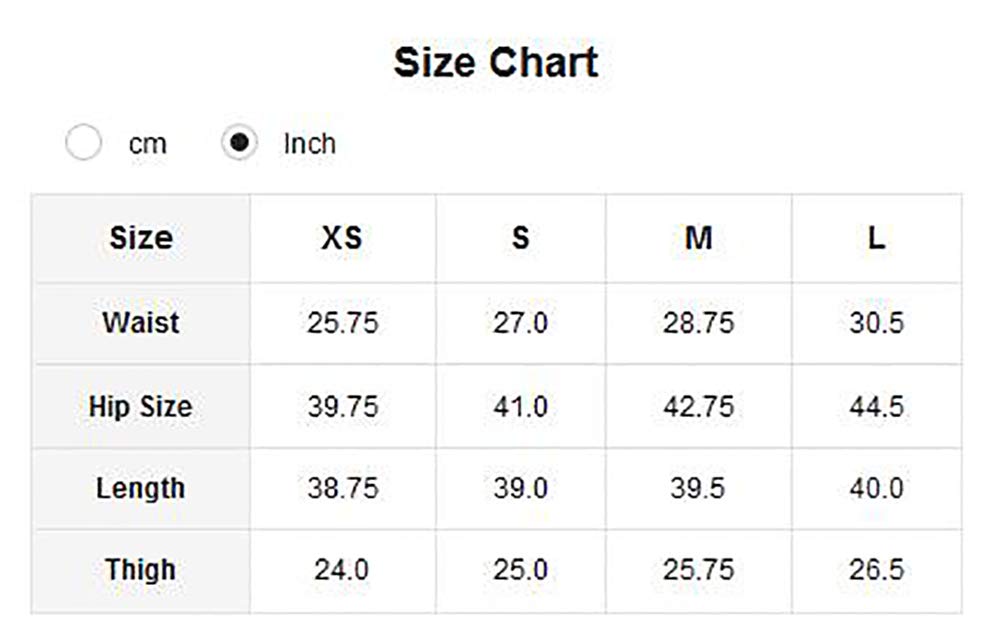Click the L column header
Image resolution: width=1000 pixels, height=626 pixels.
876,239
